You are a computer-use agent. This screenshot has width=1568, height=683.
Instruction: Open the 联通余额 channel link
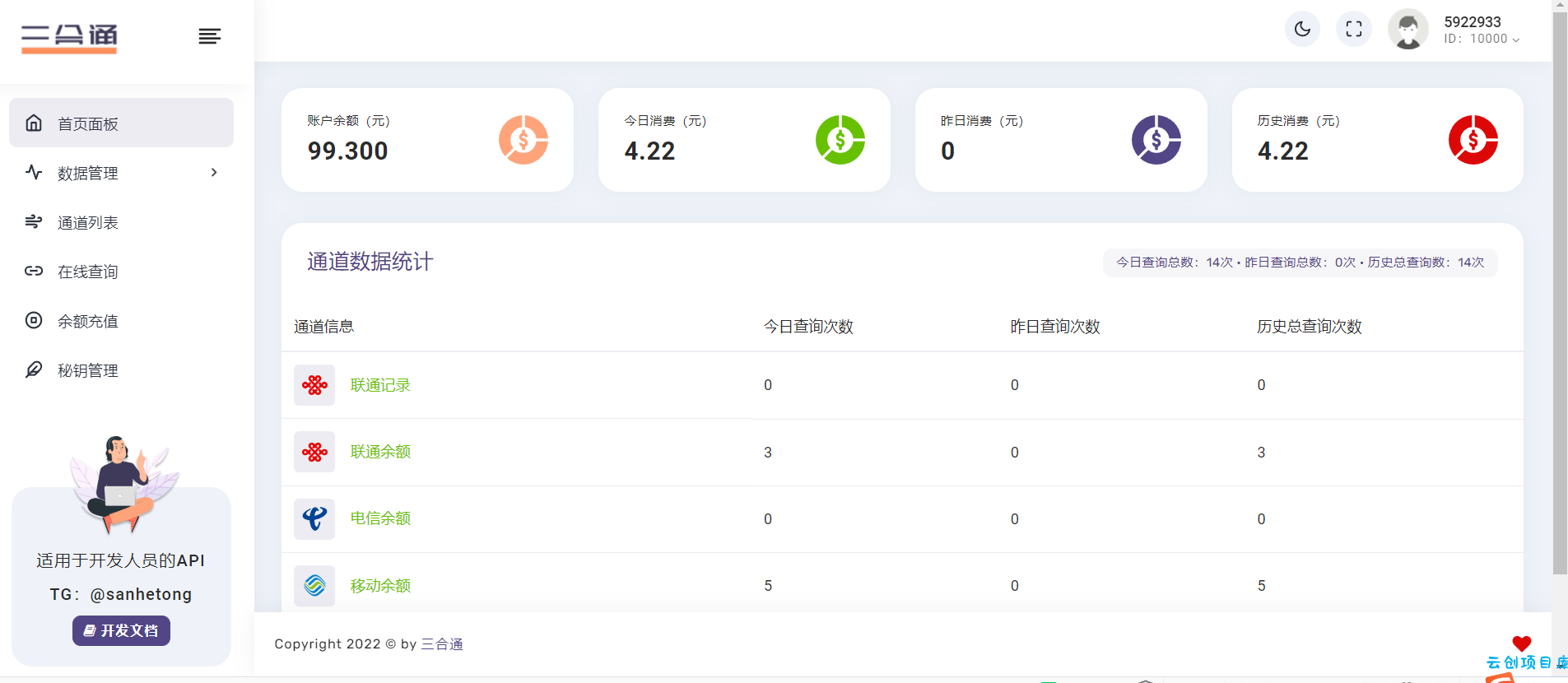point(380,452)
